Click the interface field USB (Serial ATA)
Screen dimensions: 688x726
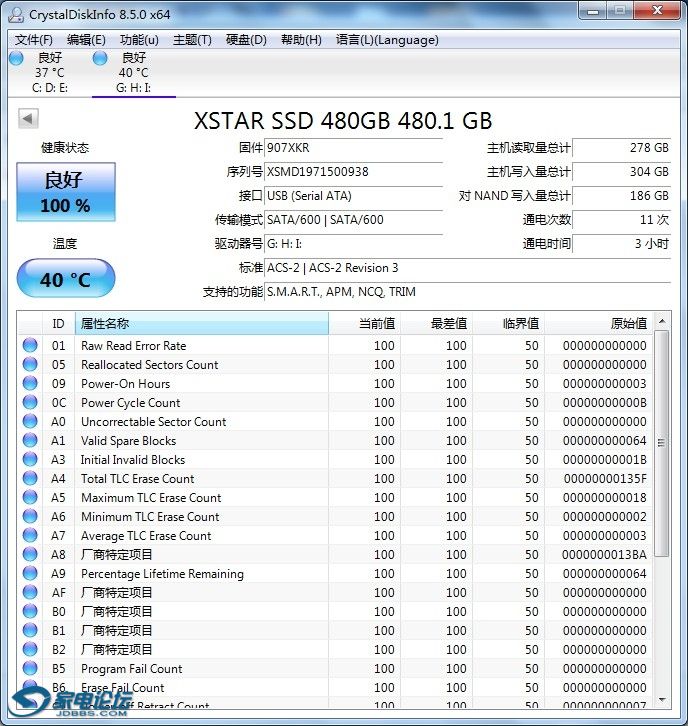354,196
